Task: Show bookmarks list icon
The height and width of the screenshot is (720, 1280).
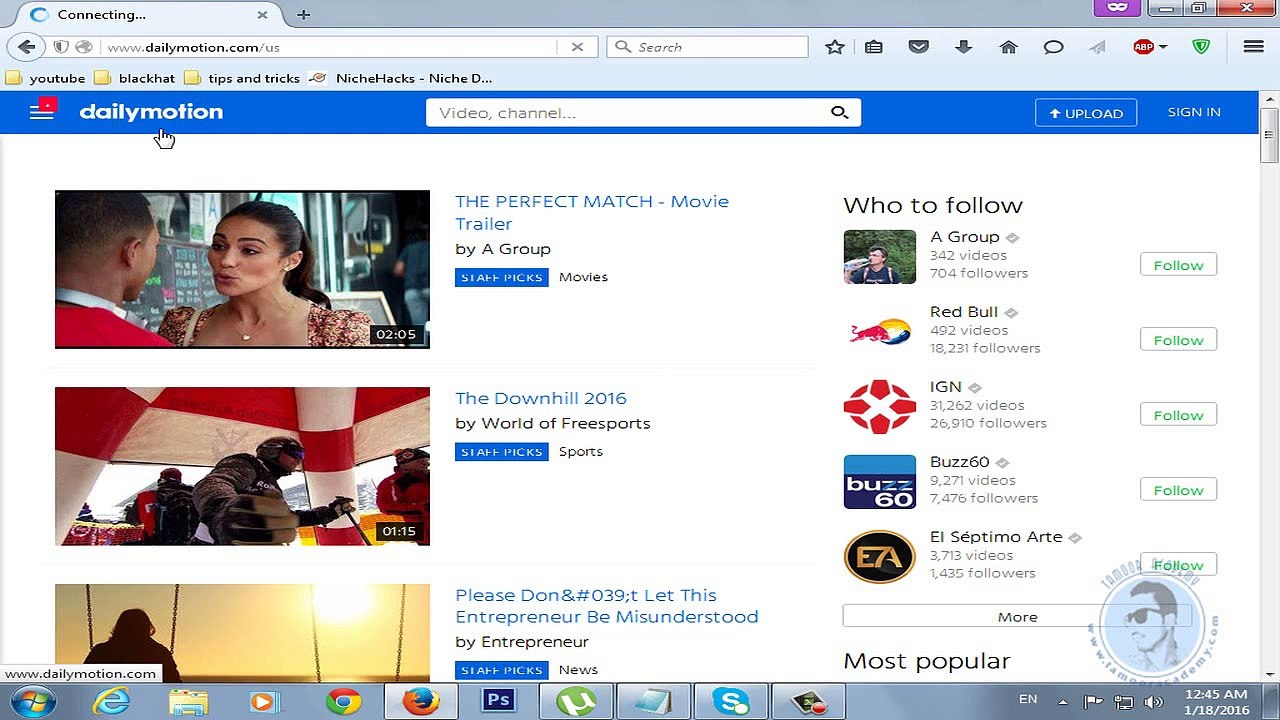Action: pos(874,47)
